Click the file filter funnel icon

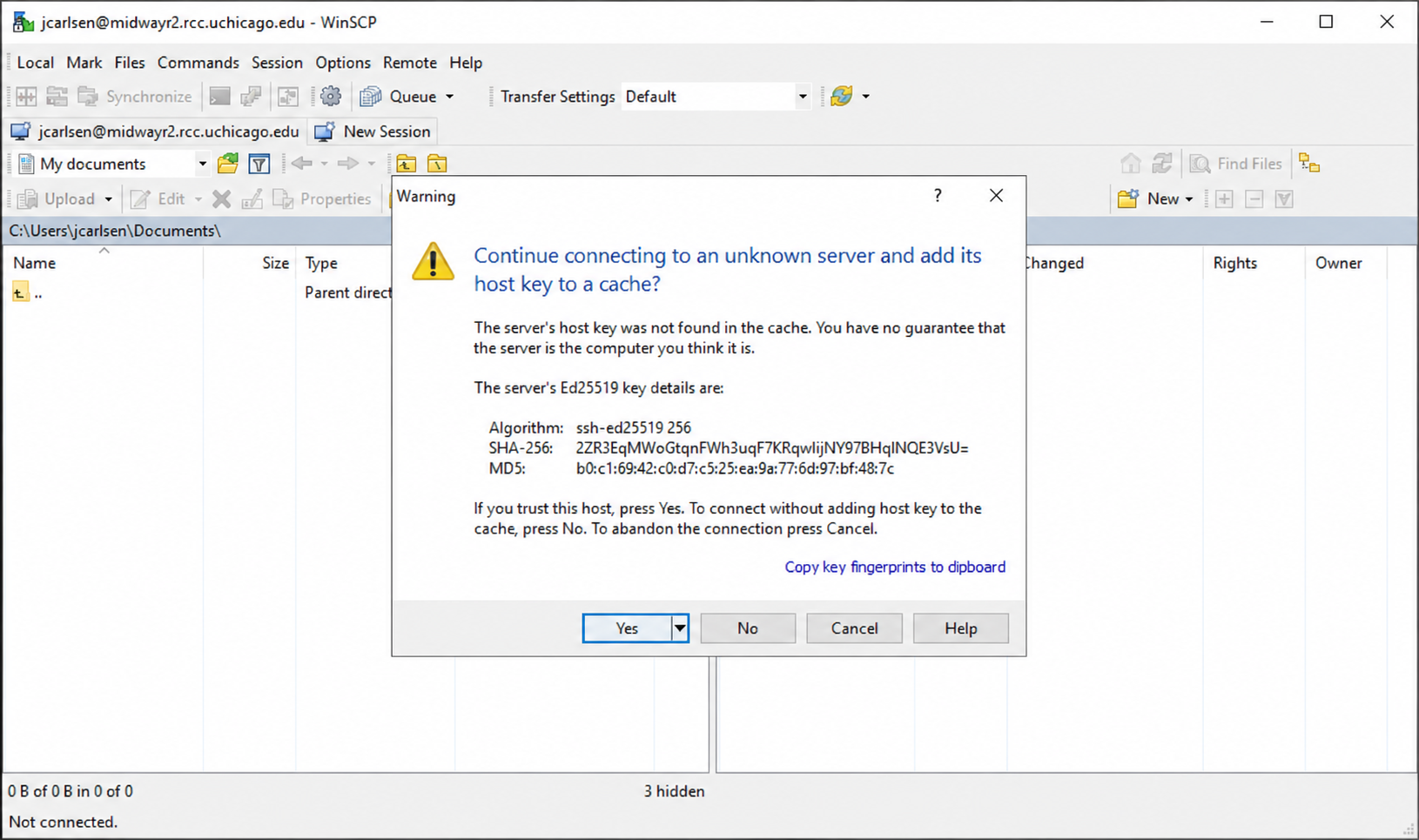click(x=259, y=164)
